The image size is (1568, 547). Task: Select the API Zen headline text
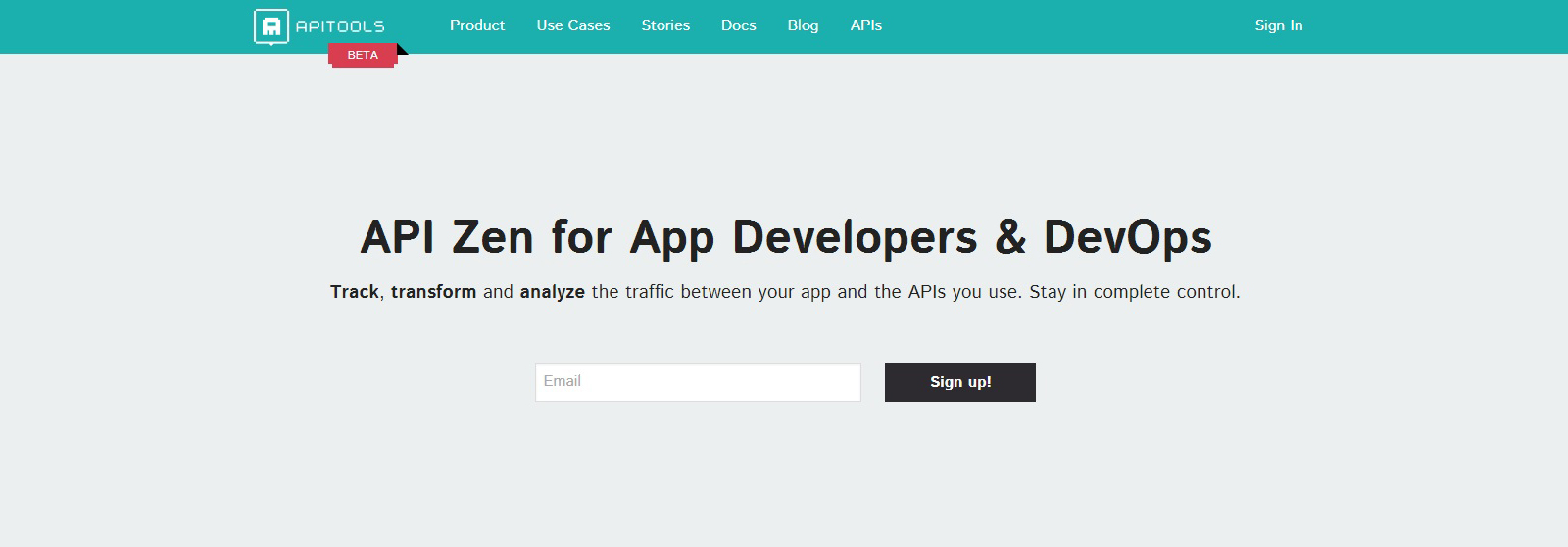click(786, 237)
